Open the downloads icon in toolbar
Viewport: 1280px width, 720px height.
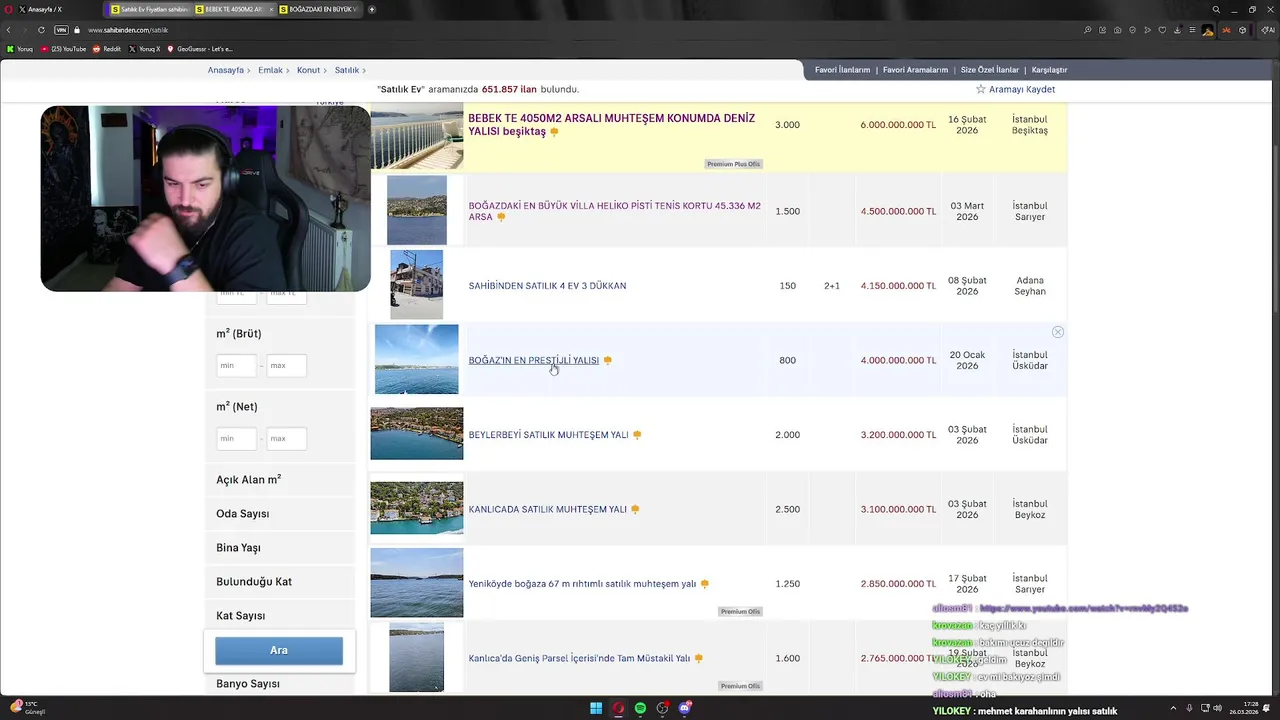[1177, 30]
